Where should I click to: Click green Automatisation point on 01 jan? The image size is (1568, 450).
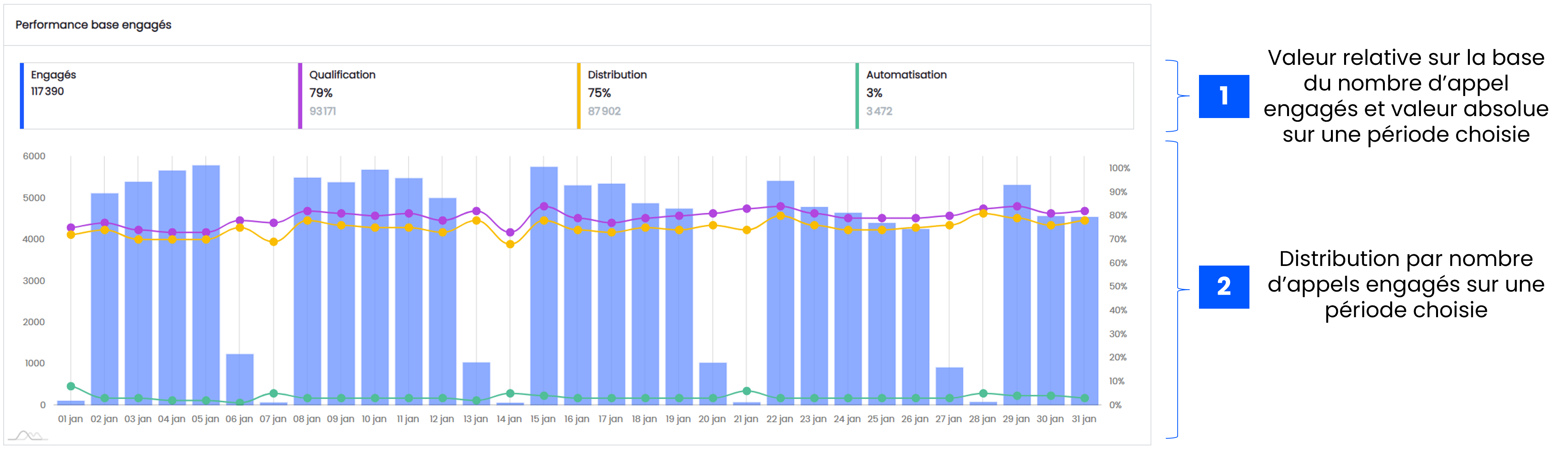tap(71, 386)
